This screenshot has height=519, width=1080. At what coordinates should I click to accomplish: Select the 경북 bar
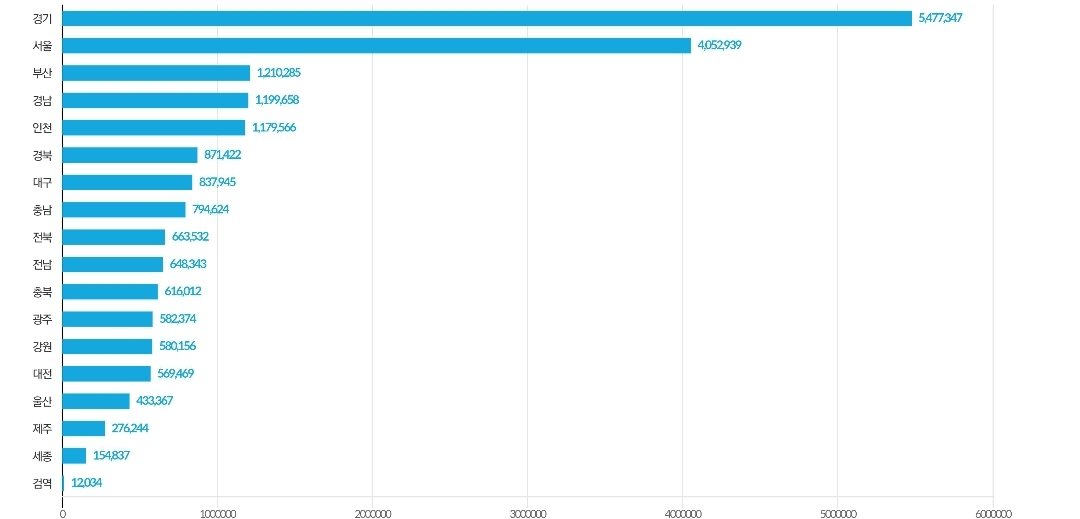point(130,155)
